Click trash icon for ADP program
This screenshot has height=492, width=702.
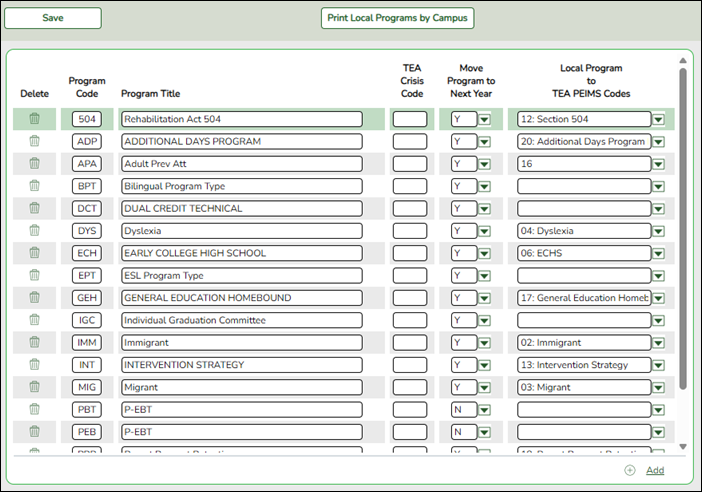[34, 141]
